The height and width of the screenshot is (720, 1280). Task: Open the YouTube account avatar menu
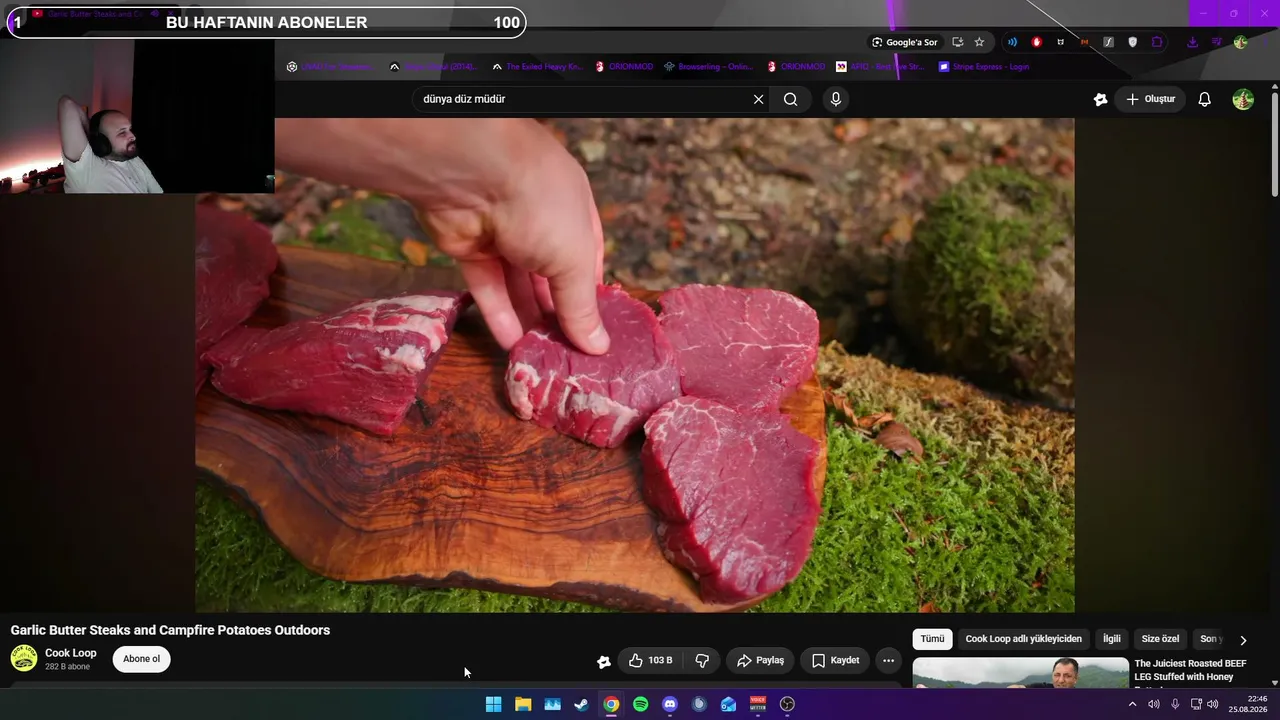click(x=1243, y=99)
